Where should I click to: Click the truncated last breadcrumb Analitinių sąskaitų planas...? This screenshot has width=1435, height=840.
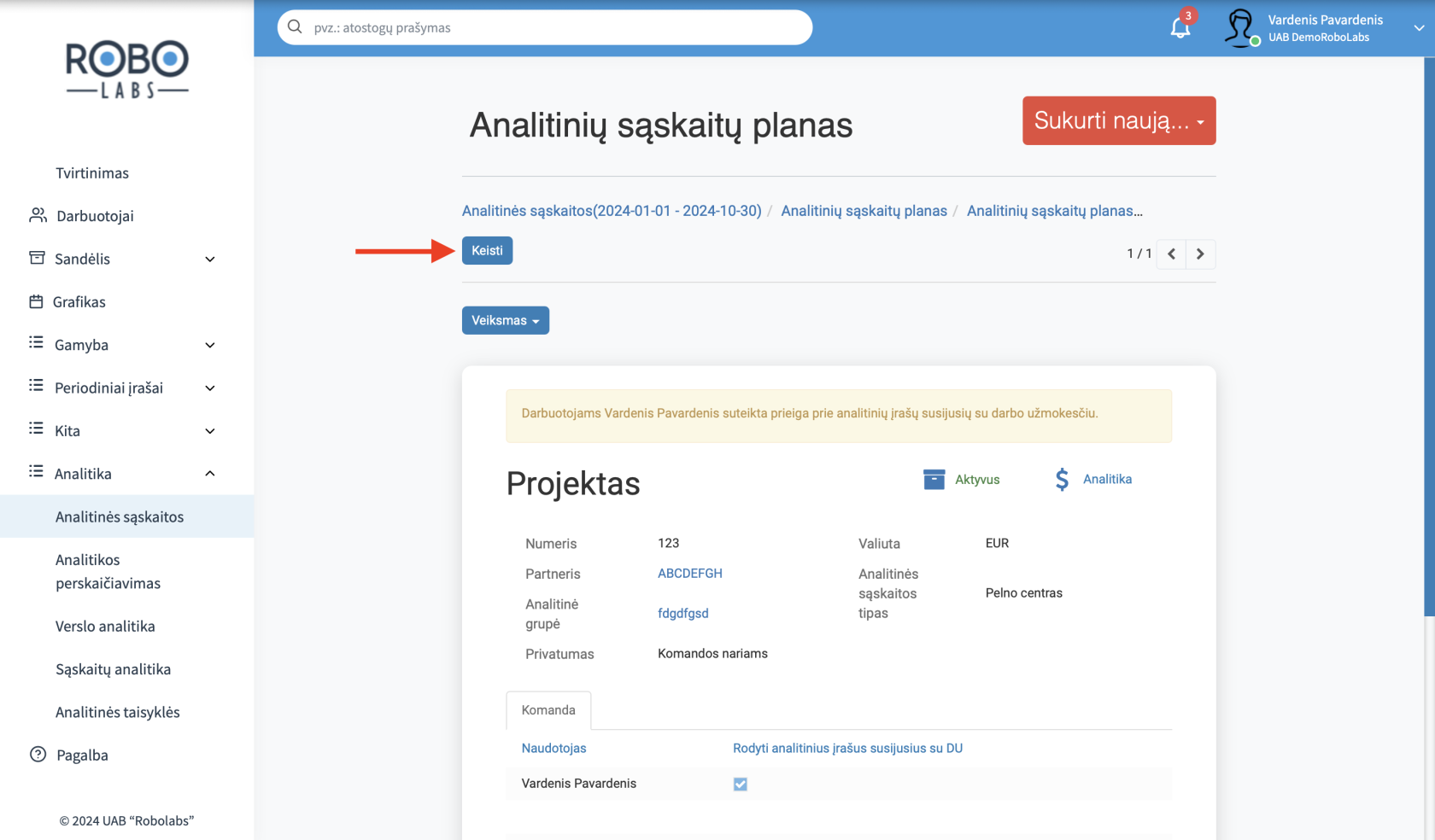pos(1054,211)
